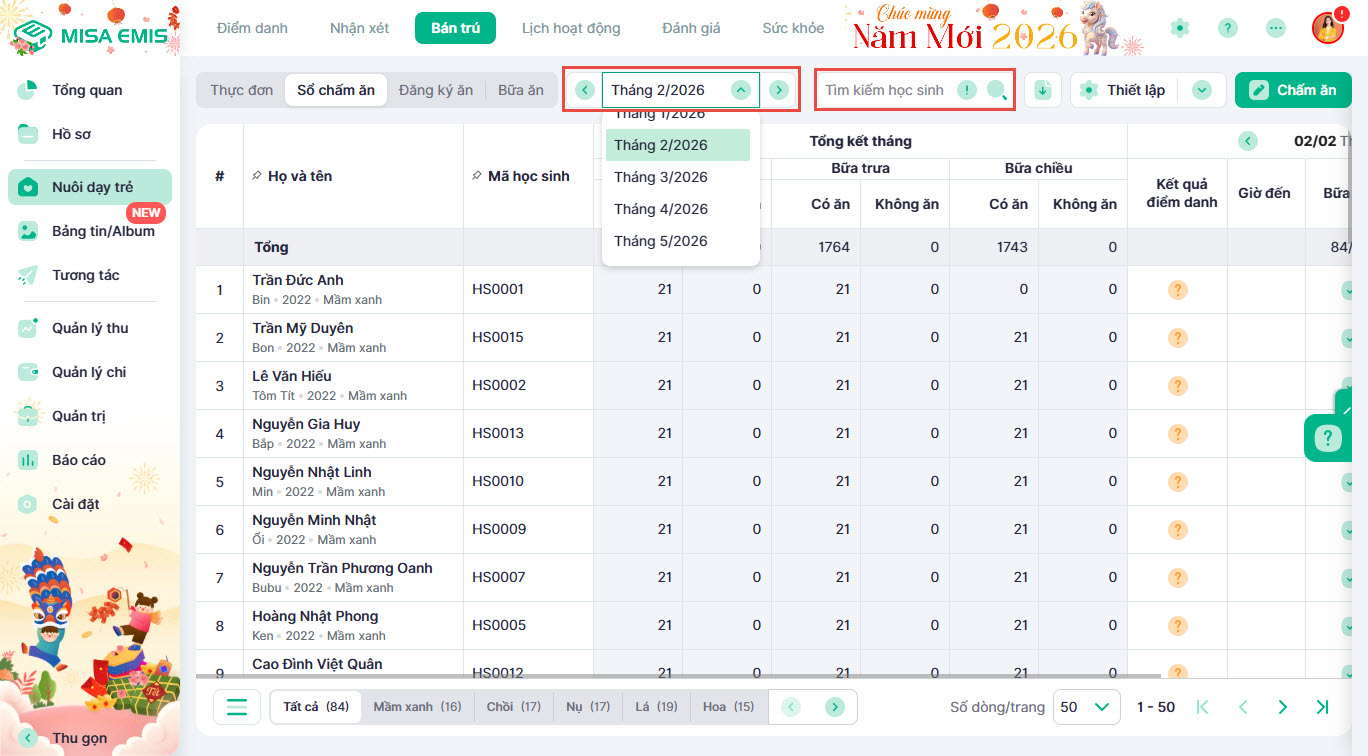
Task: Click attendance status icon for Trần Đức Anh
Action: tap(1177, 290)
